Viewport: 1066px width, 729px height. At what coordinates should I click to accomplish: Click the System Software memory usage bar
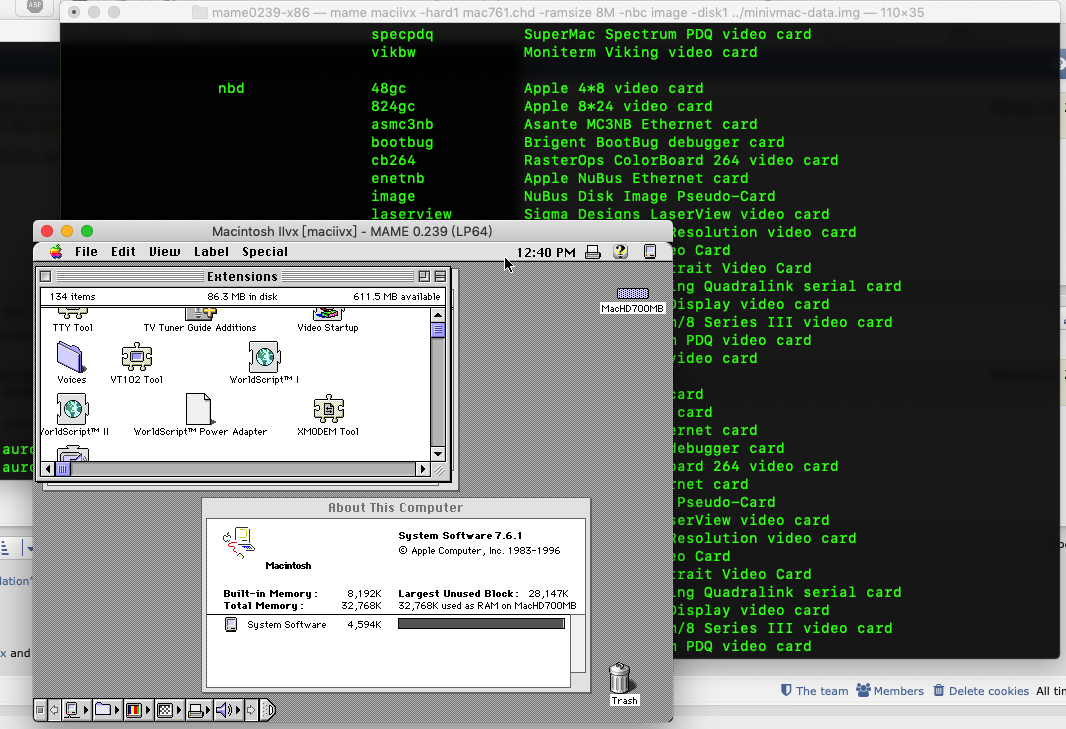(481, 624)
